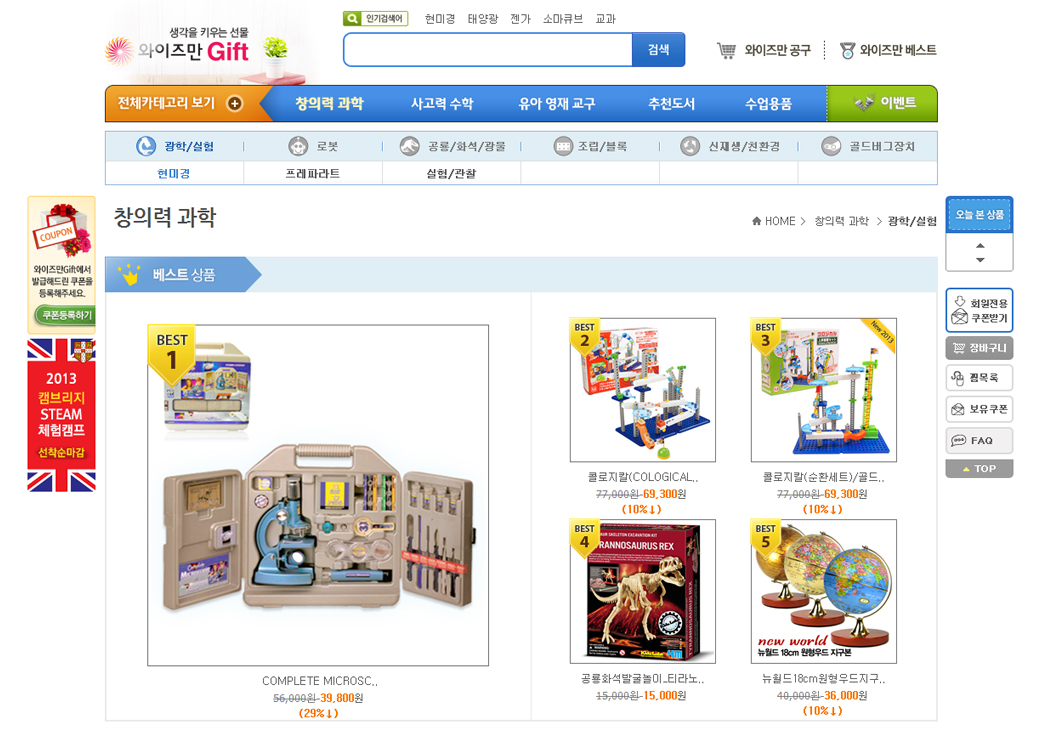Click the 골드버그장치 category icon
Screen dimensions: 1040x729
(831, 146)
